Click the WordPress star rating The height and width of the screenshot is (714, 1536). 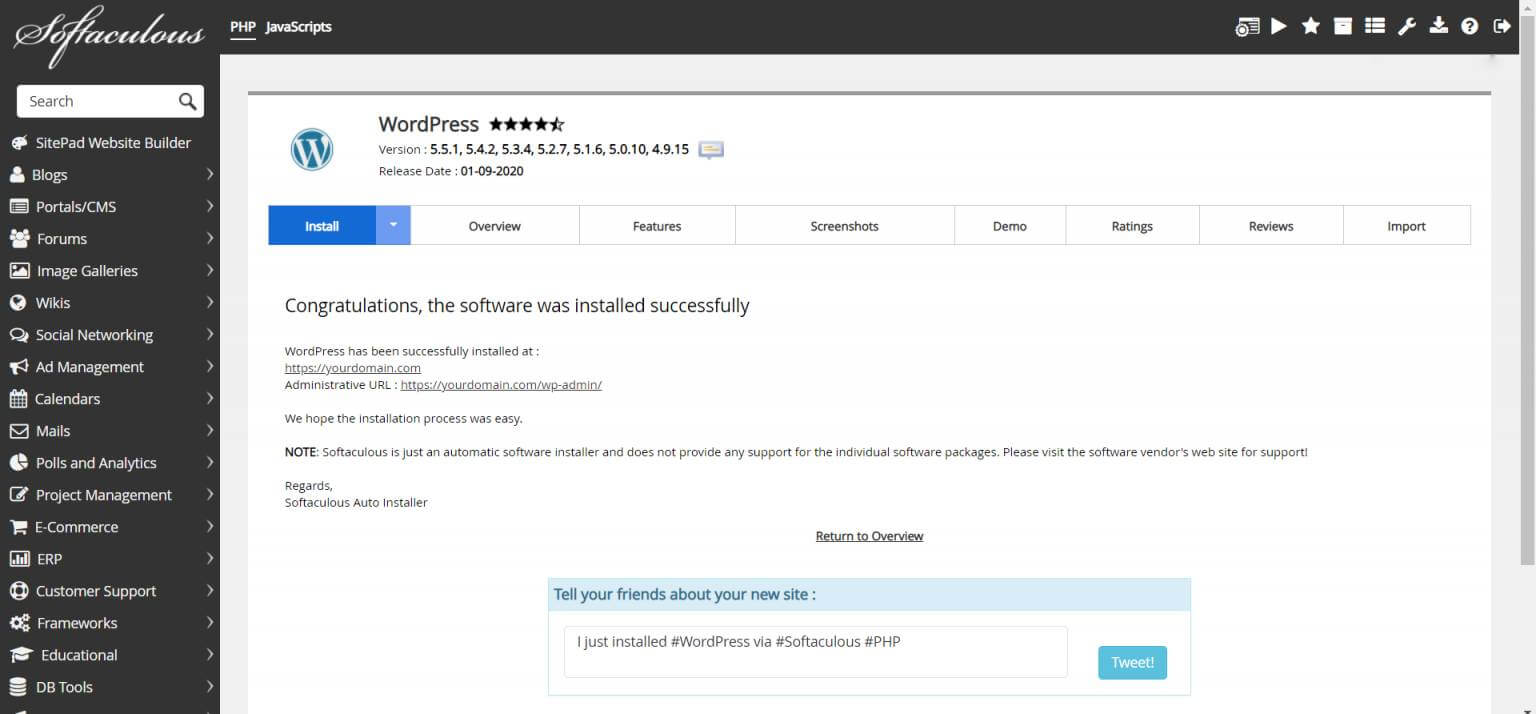pyautogui.click(x=526, y=125)
